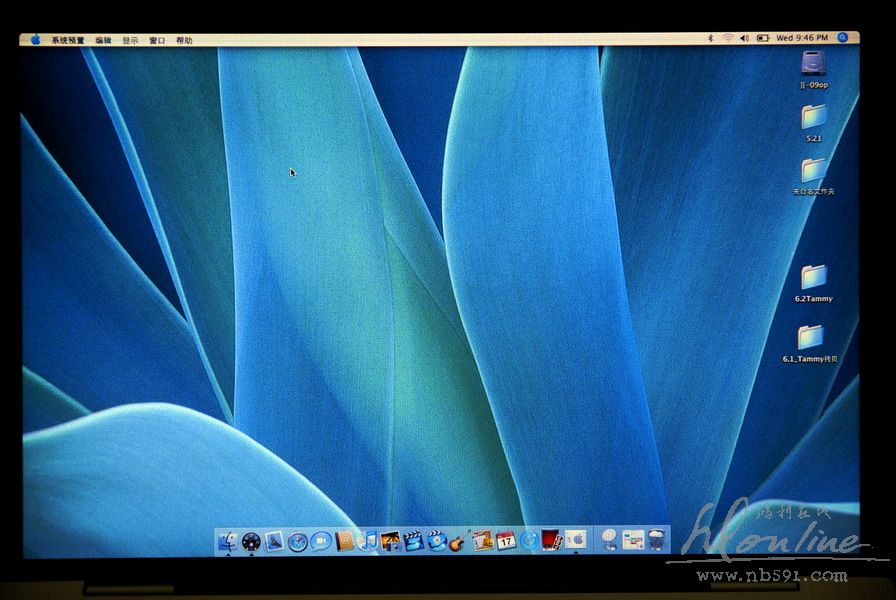Screen dimensions: 896x600
Task: Open Photo Booth in the dock
Action: [x=552, y=541]
